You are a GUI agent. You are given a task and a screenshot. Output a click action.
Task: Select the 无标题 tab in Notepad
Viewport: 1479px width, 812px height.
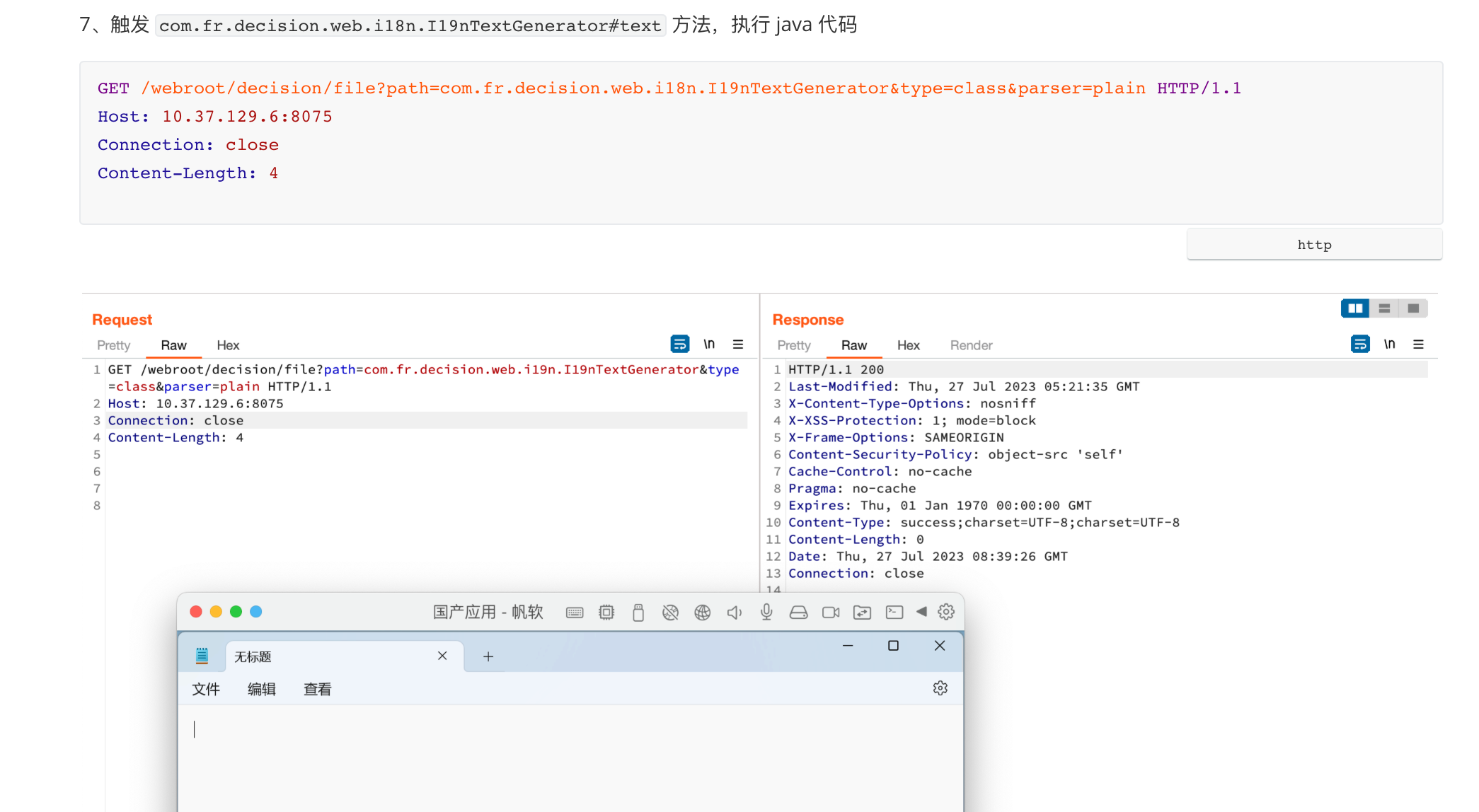tap(344, 656)
